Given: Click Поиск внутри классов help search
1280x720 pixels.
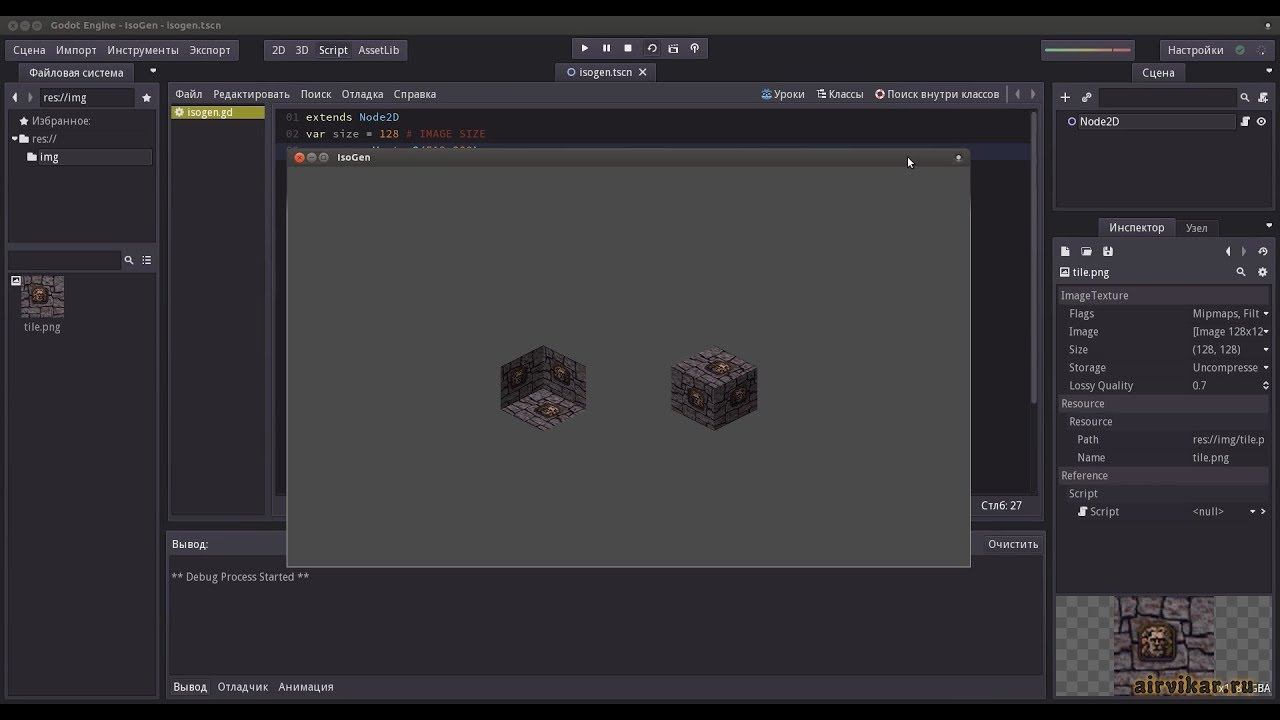Looking at the screenshot, I should pyautogui.click(x=937, y=94).
